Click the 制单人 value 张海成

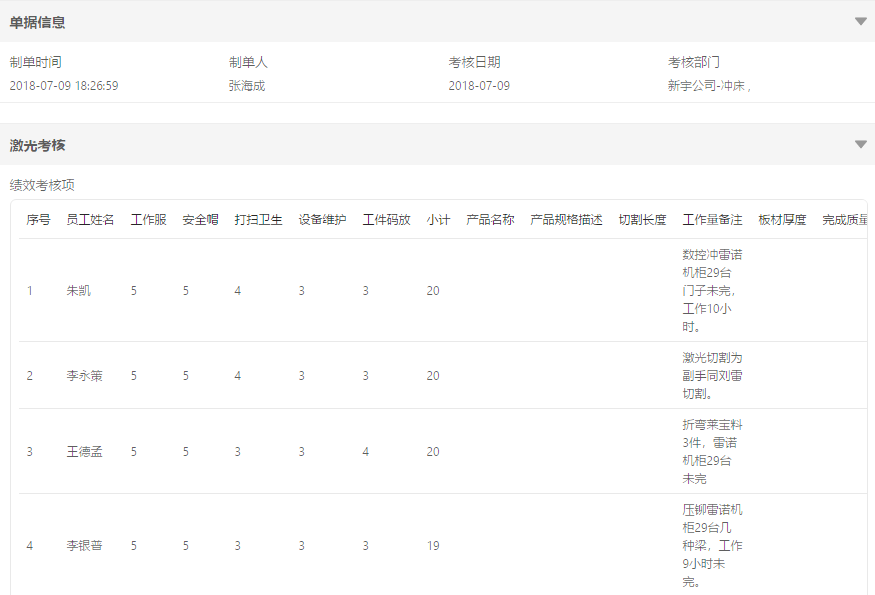coord(247,86)
